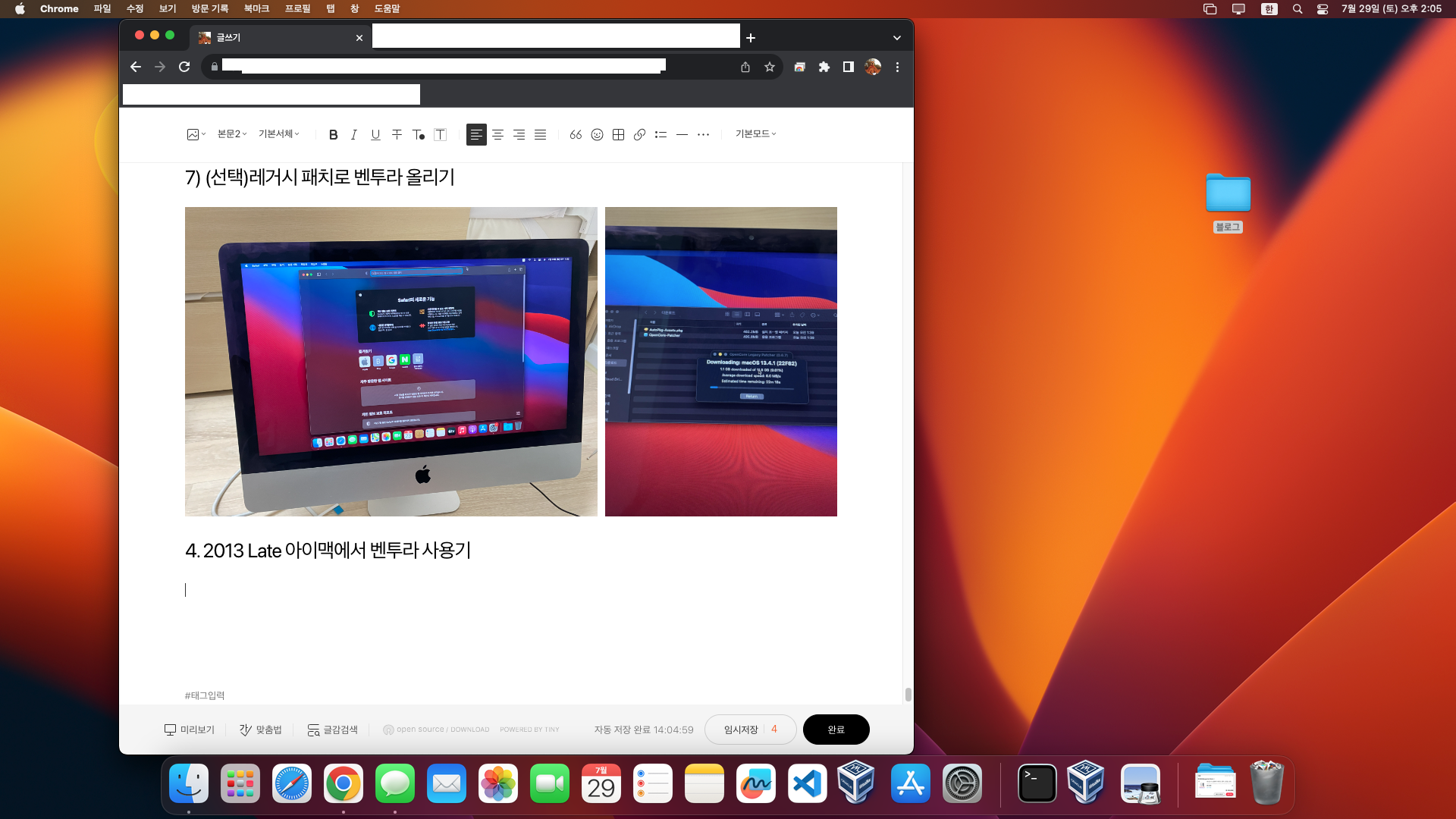This screenshot has height=819, width=1456.
Task: Open Terminal from the Dock
Action: [x=1037, y=783]
